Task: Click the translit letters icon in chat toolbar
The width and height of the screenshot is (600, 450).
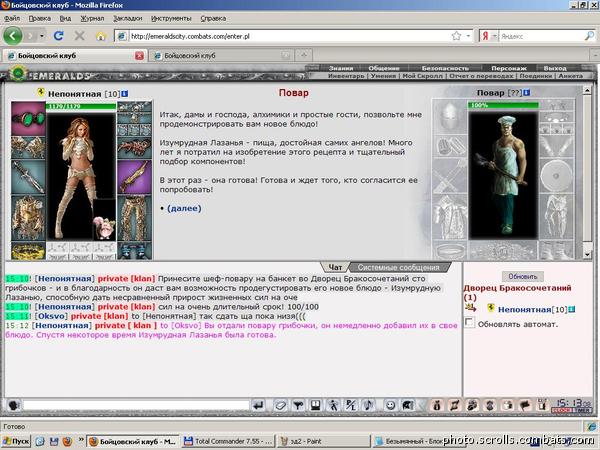Action: 351,405
